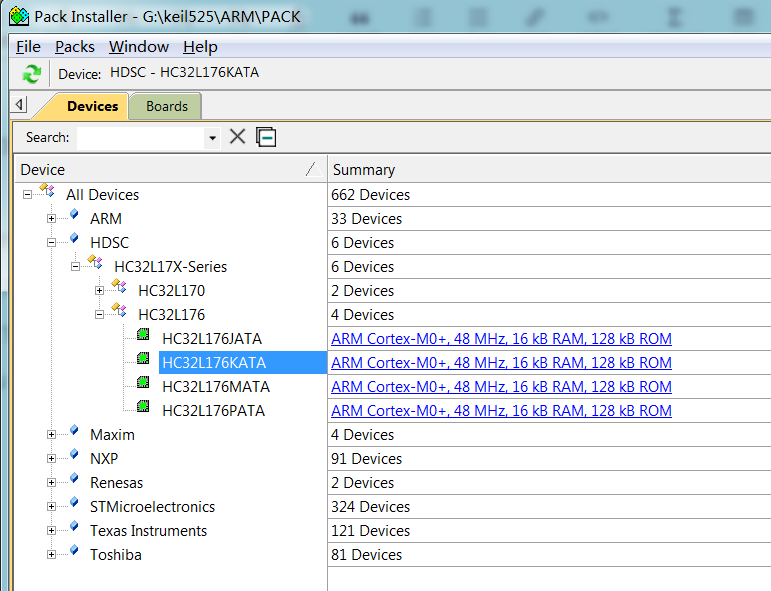Open HC32L176PATA summary link

[x=501, y=411]
